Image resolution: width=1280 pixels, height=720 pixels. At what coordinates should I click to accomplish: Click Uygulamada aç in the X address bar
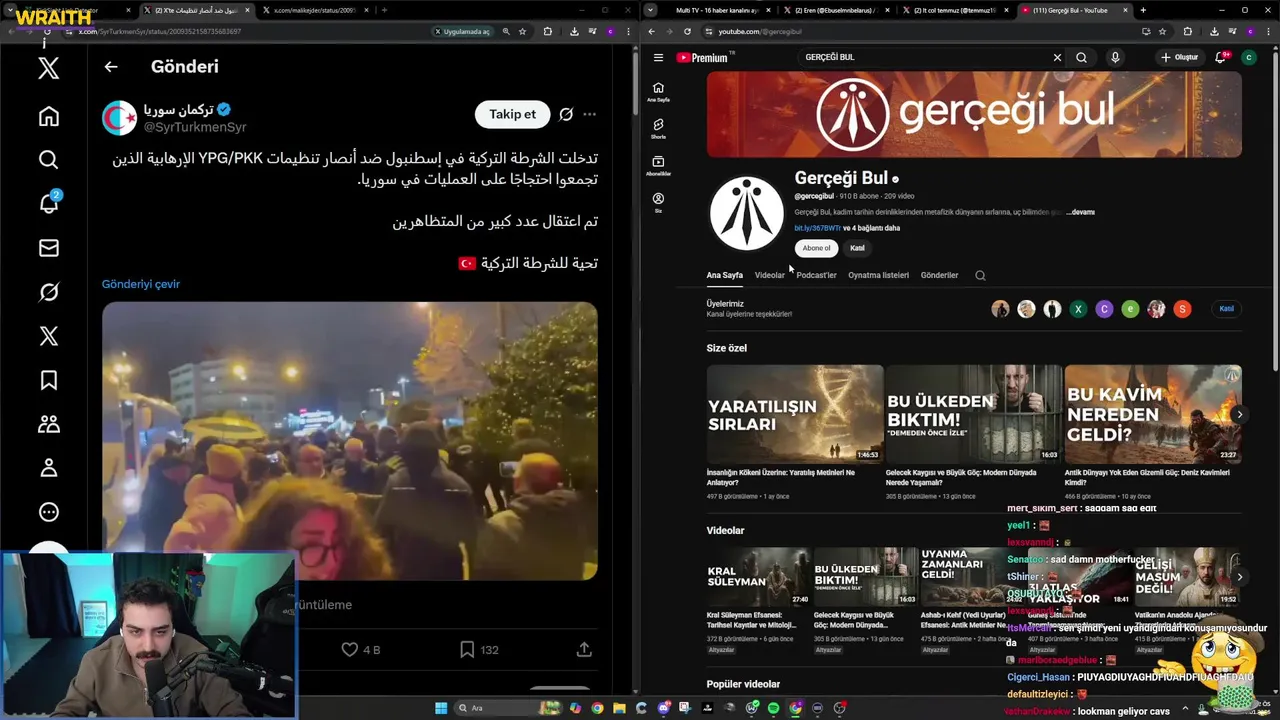pos(462,32)
